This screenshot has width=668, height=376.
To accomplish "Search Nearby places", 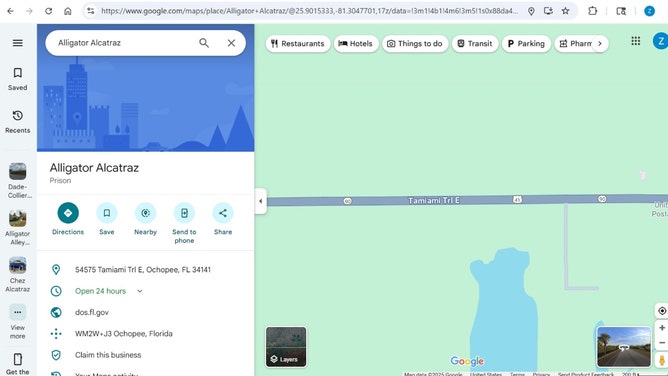I will click(x=145, y=219).
